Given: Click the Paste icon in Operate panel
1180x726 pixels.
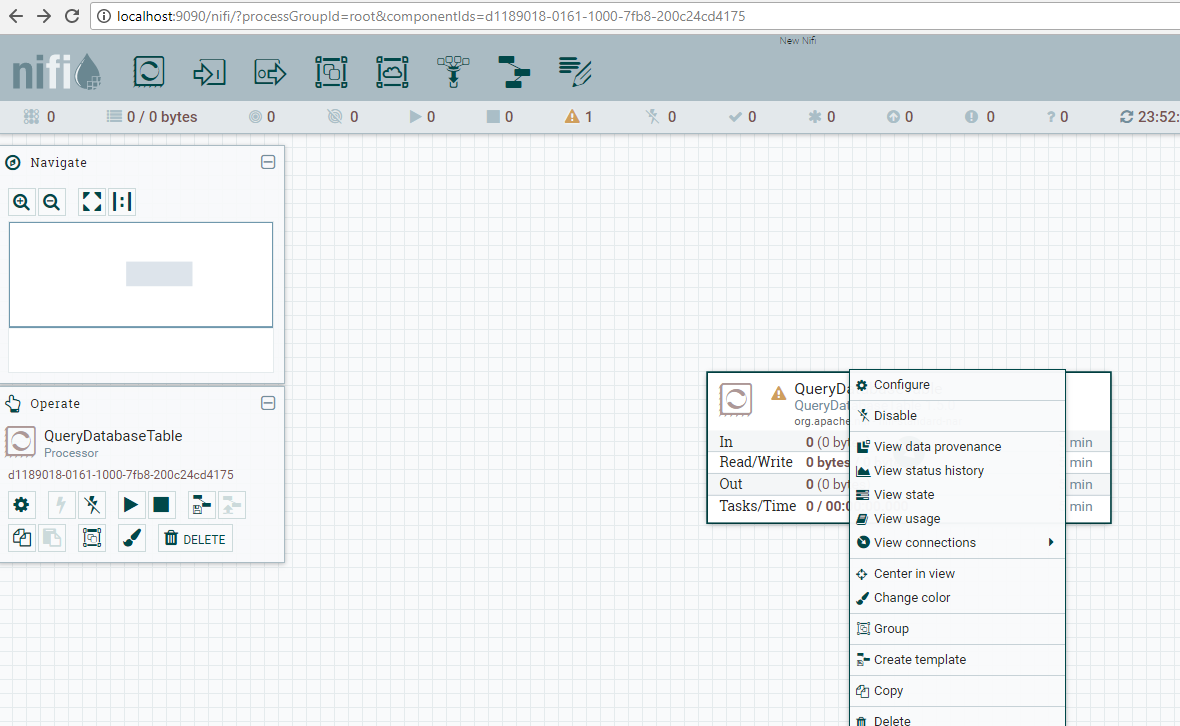Looking at the screenshot, I should click(52, 538).
